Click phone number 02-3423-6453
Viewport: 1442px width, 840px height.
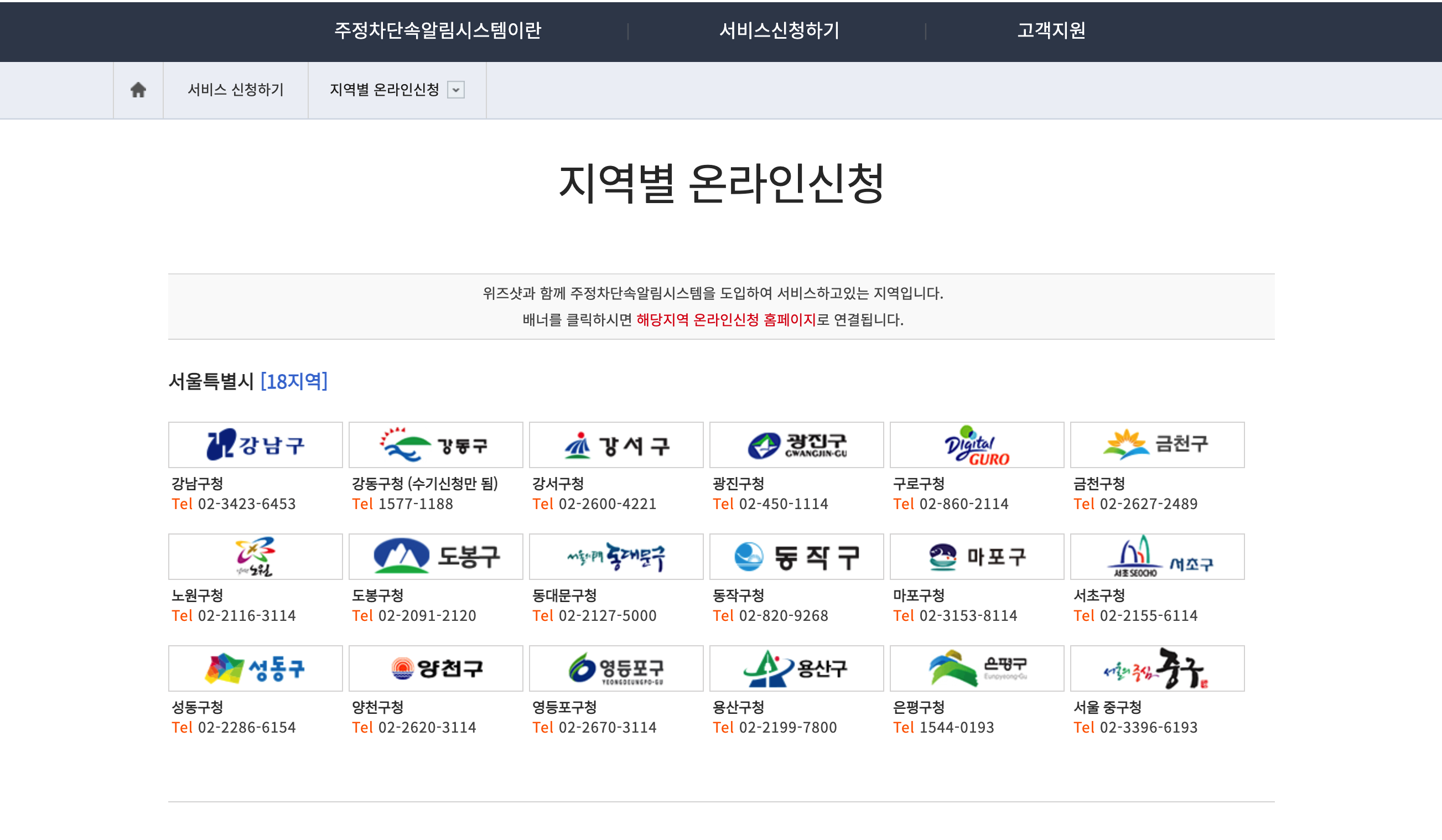click(247, 504)
